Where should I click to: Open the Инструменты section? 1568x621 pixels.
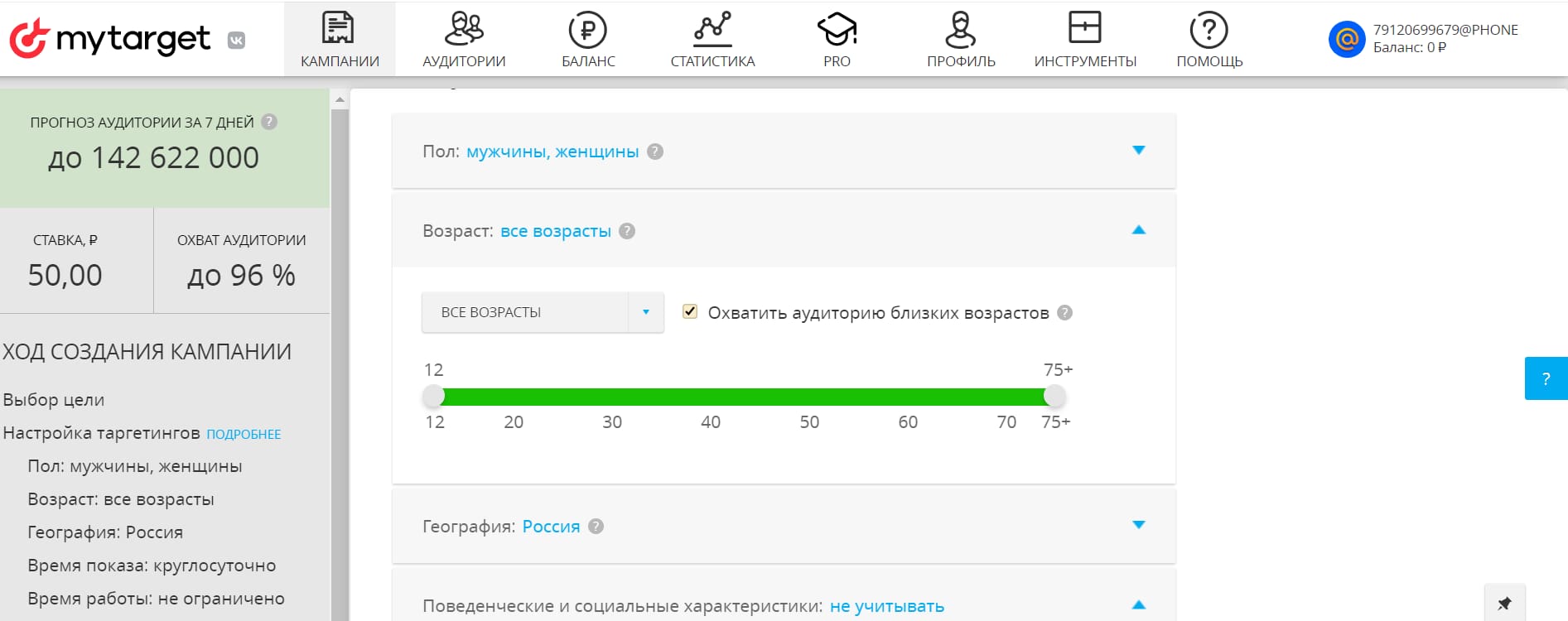coord(1085,39)
